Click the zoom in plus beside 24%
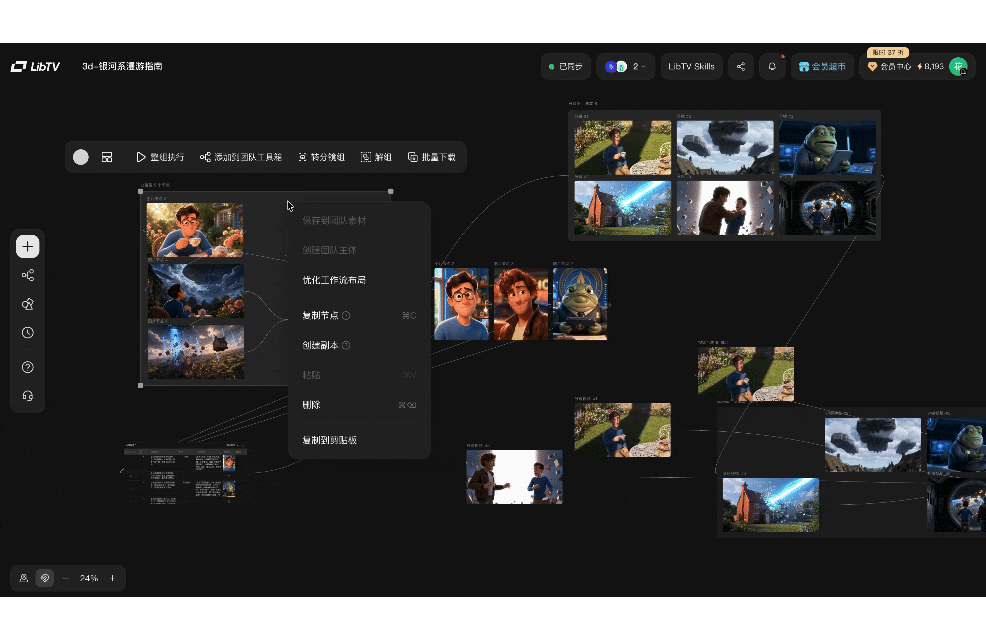986x640 pixels. pos(113,578)
